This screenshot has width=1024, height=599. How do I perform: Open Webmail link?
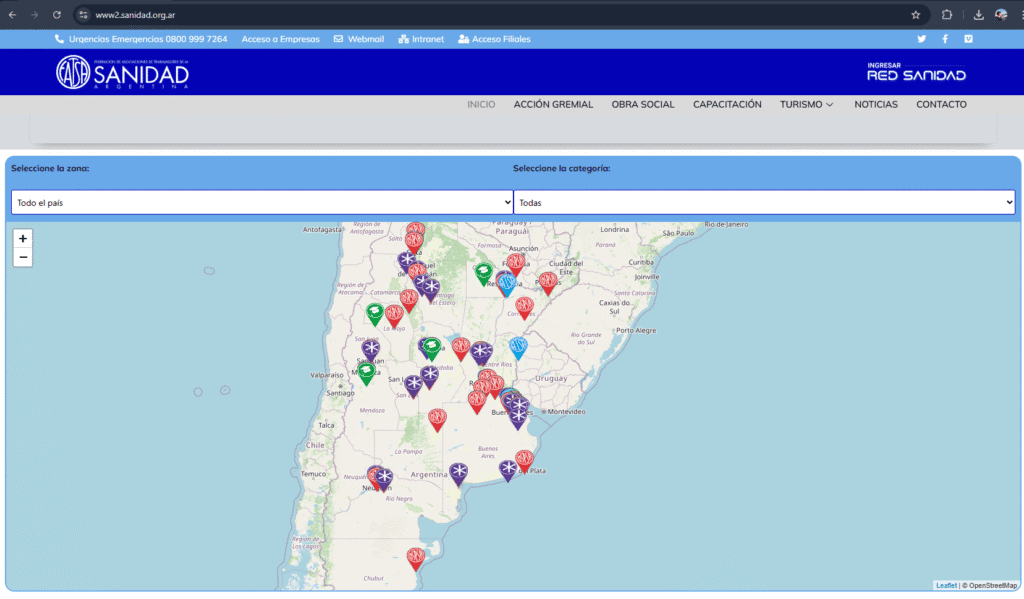pos(359,39)
